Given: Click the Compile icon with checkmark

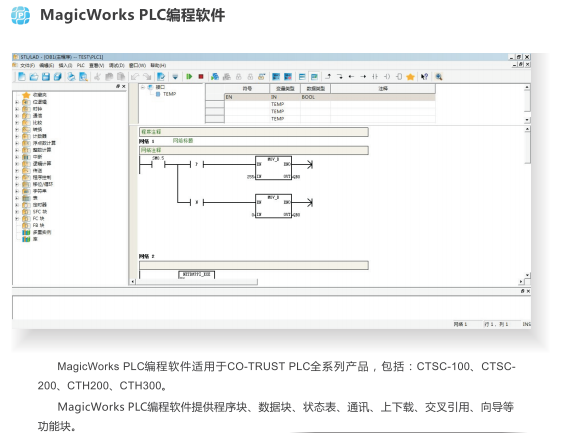Looking at the screenshot, I should 161,77.
